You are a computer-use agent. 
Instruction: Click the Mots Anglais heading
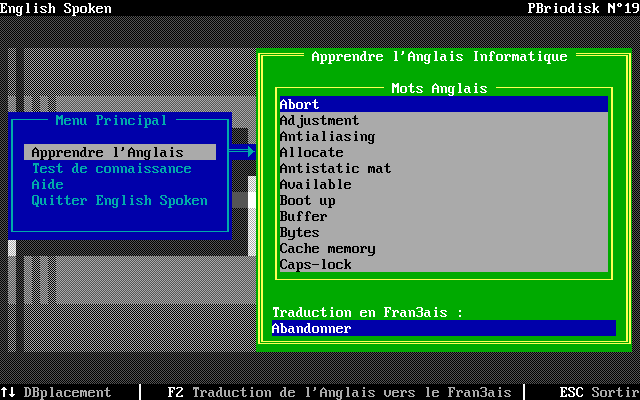439,88
